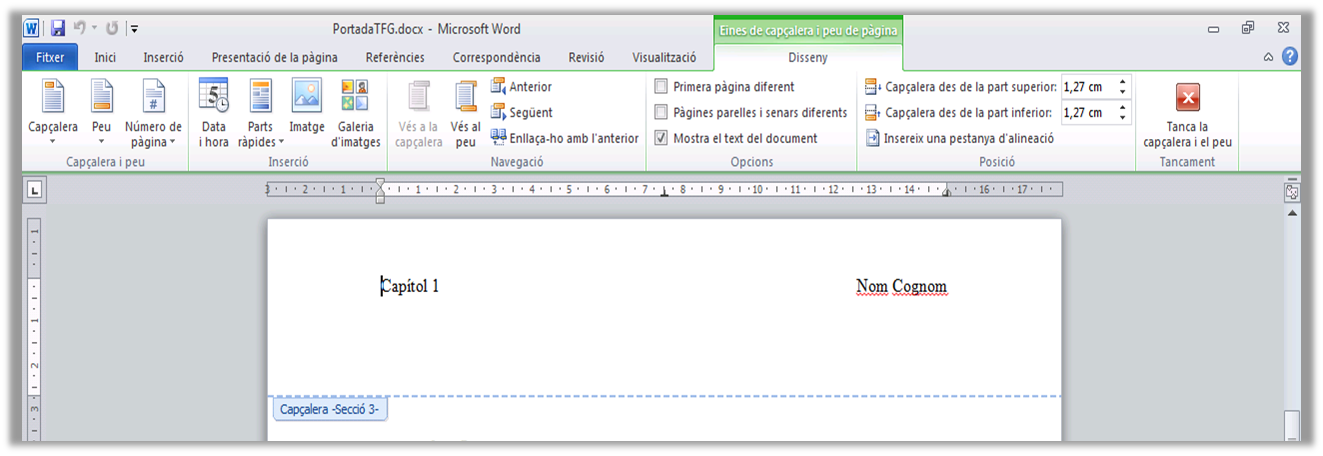Viewport: 1323px width, 456px height.
Task: Open Galeria d'imatges clip art
Action: tap(355, 113)
